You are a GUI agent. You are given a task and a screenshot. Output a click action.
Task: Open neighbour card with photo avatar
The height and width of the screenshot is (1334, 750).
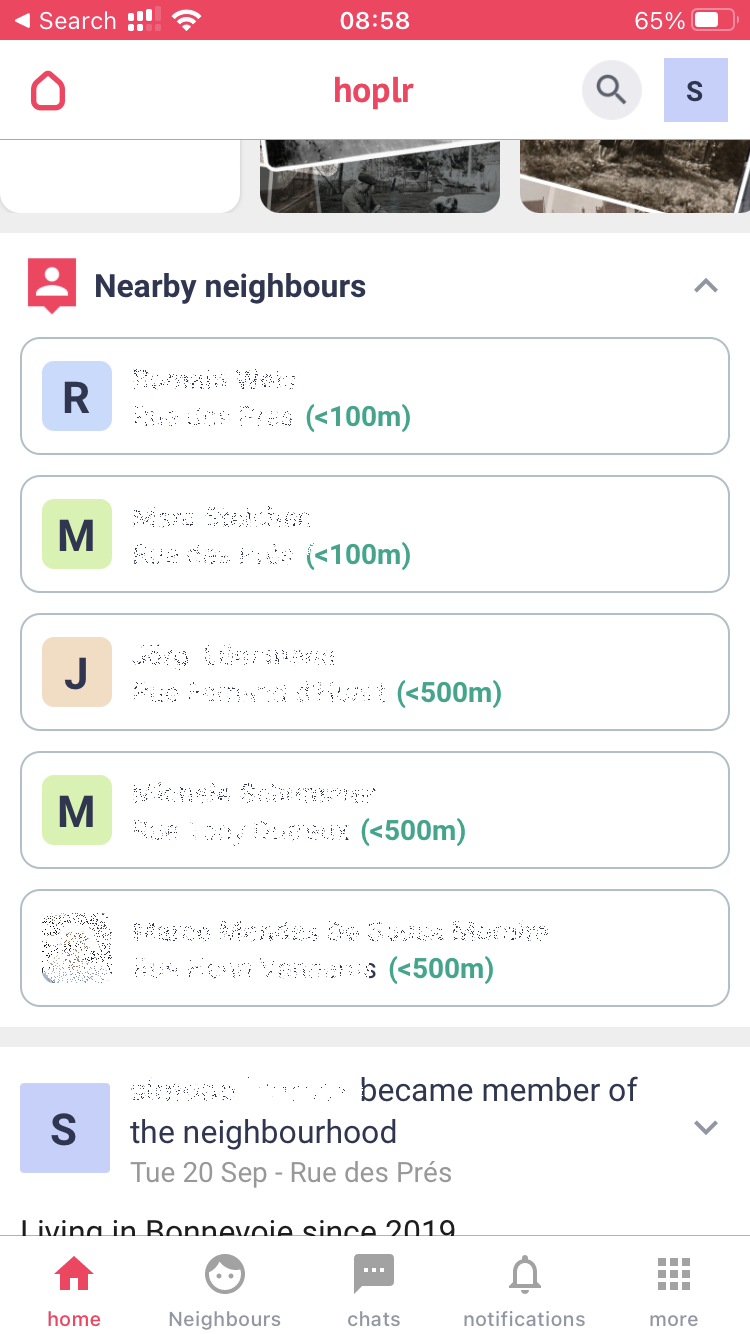click(375, 948)
